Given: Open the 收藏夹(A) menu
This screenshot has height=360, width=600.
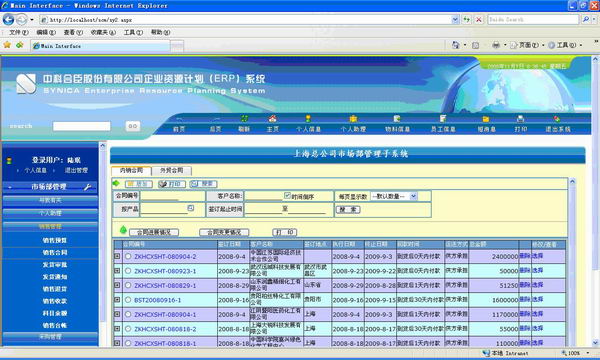Looking at the screenshot, I should (x=103, y=33).
